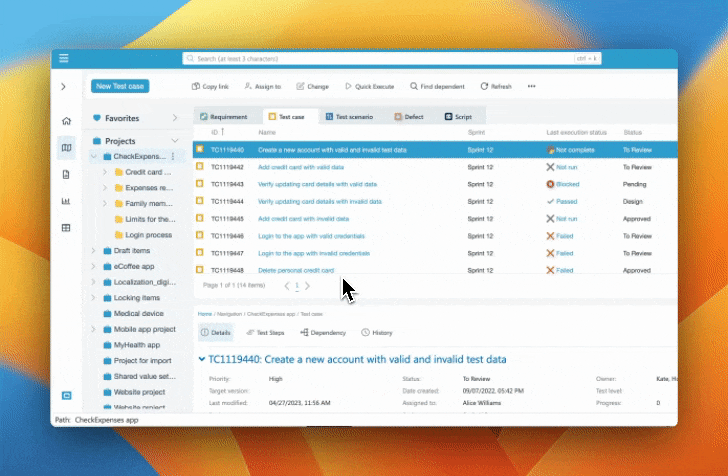Expand the Favorites section
728x476 pixels.
[175, 118]
